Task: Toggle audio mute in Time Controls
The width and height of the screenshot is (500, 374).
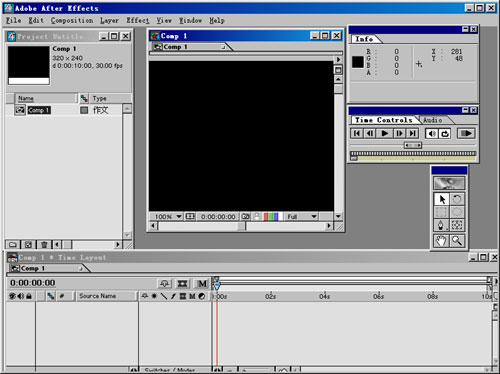Action: 432,134
